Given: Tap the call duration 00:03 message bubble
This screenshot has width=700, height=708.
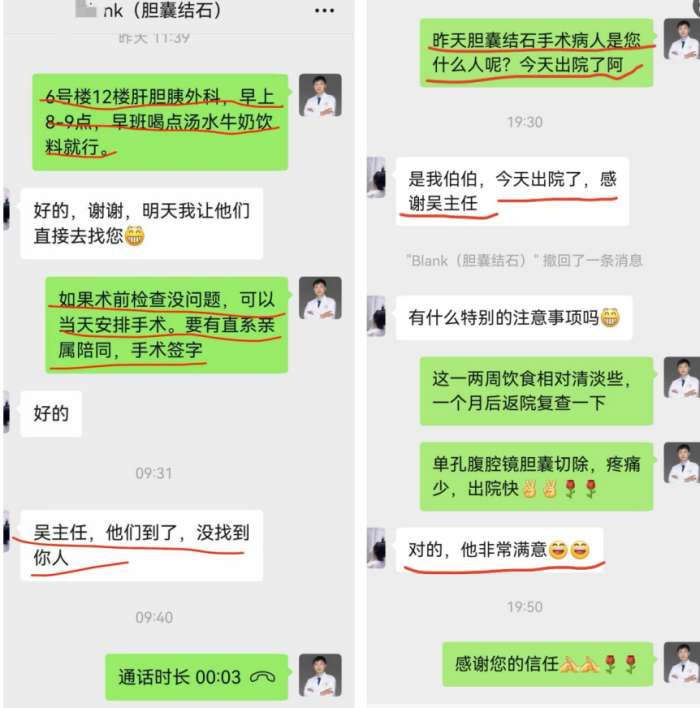Looking at the screenshot, I should coord(196,677).
